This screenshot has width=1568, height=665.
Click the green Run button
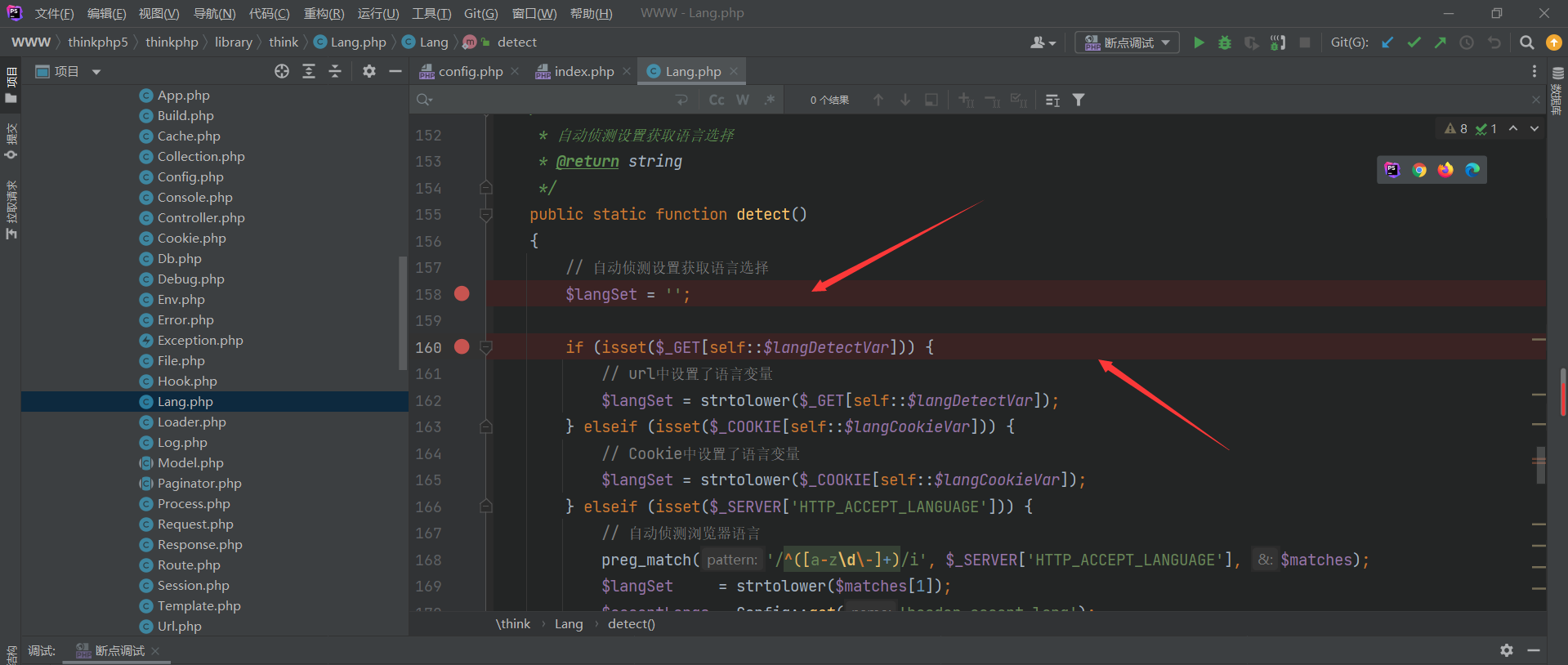pos(1199,42)
